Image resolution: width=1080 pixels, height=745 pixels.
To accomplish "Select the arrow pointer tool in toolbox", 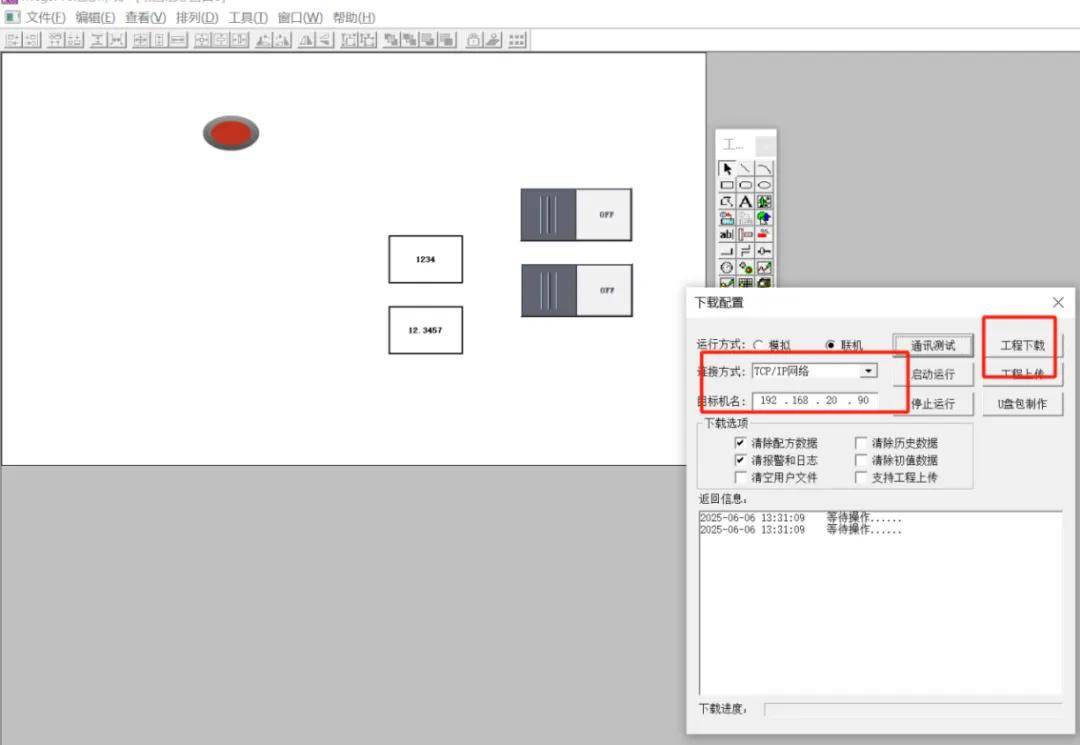I will 727,168.
